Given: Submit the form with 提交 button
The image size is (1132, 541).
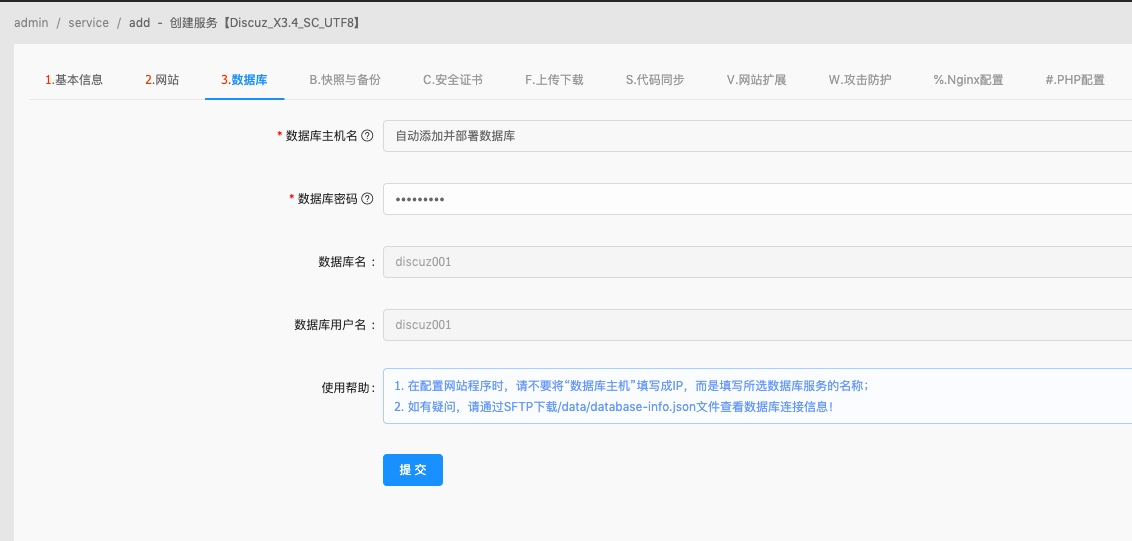Looking at the screenshot, I should (412, 469).
